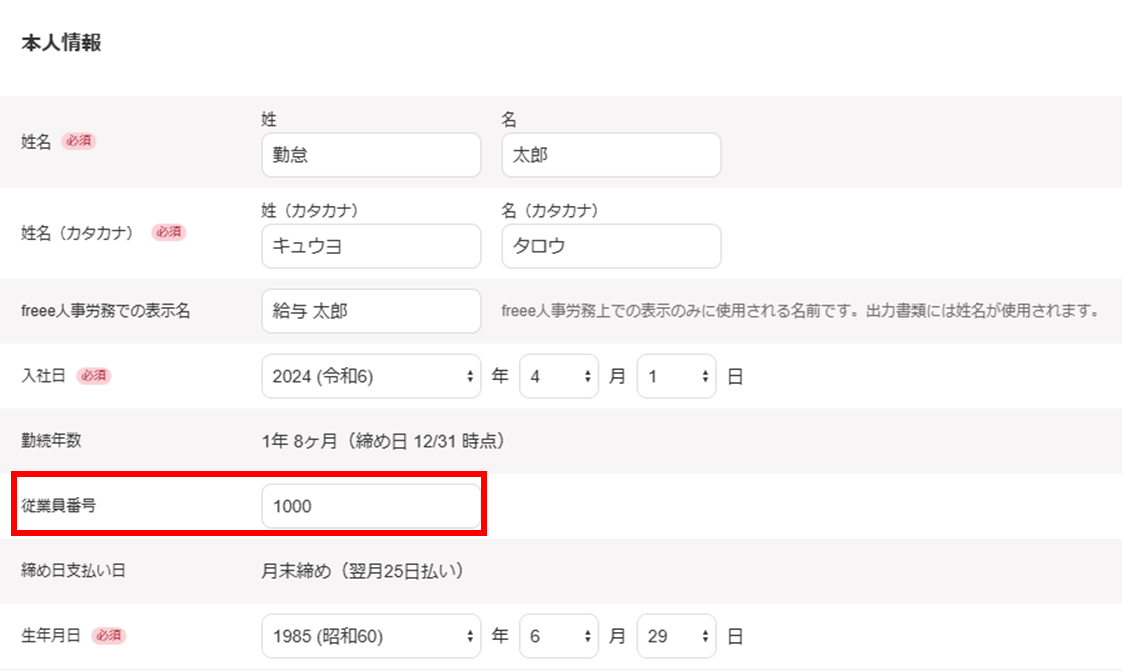This screenshot has height=671, width=1122.
Task: Open the 生年月日 year dropdown showing 1985 (昭和60)
Action: pos(371,636)
